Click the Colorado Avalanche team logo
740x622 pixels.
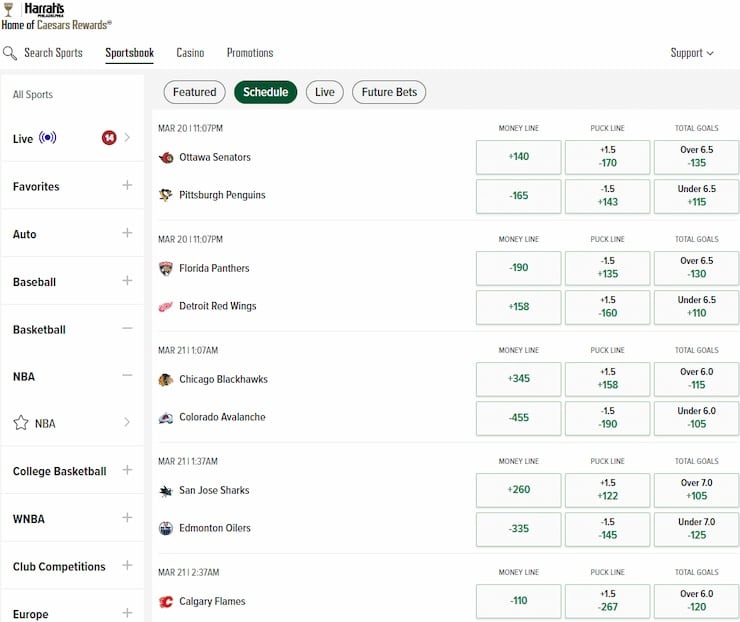click(x=166, y=418)
